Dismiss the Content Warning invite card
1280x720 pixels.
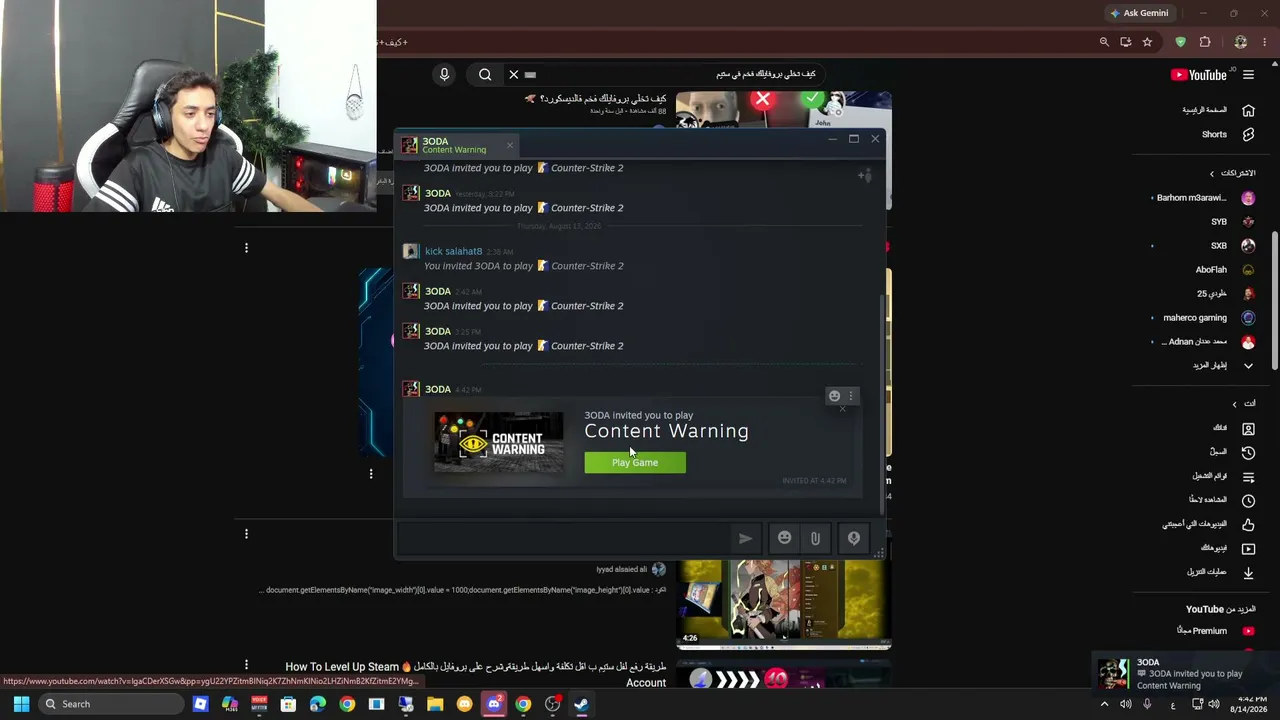click(842, 409)
